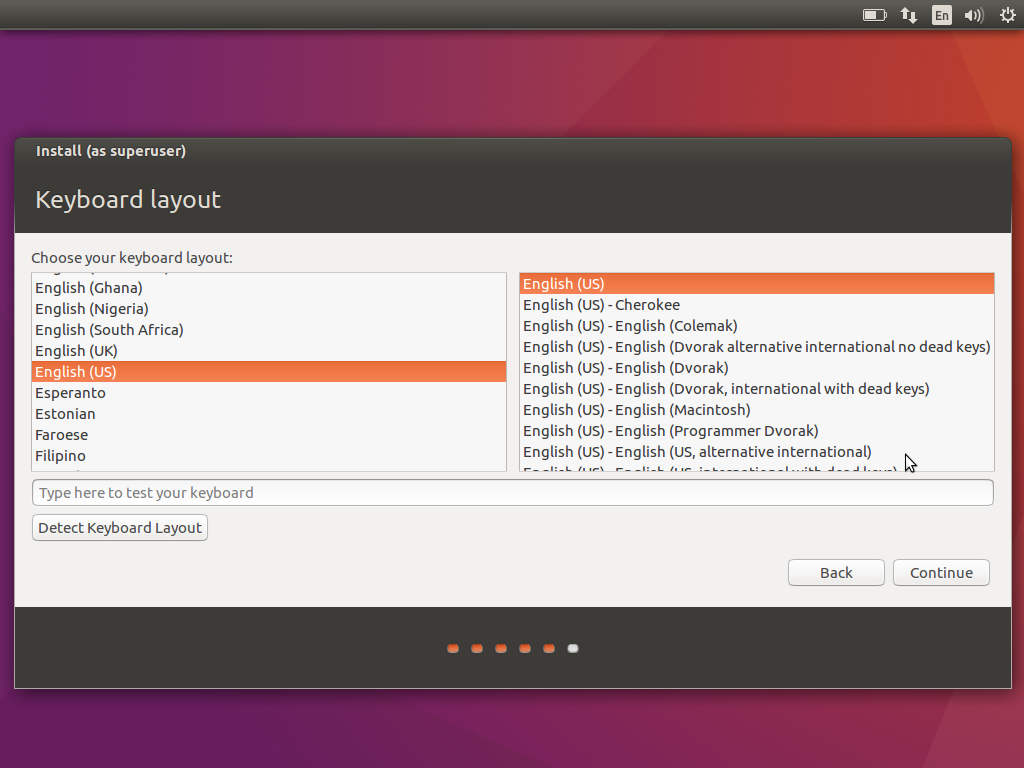Select English (US) - English (Colemak) variant

coord(757,326)
